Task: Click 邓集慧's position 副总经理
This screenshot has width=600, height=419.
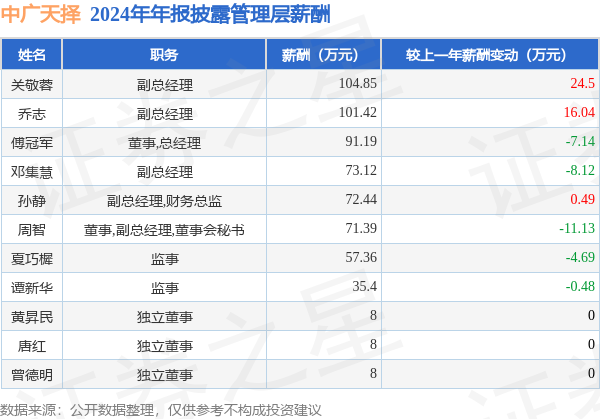Action: (165, 172)
